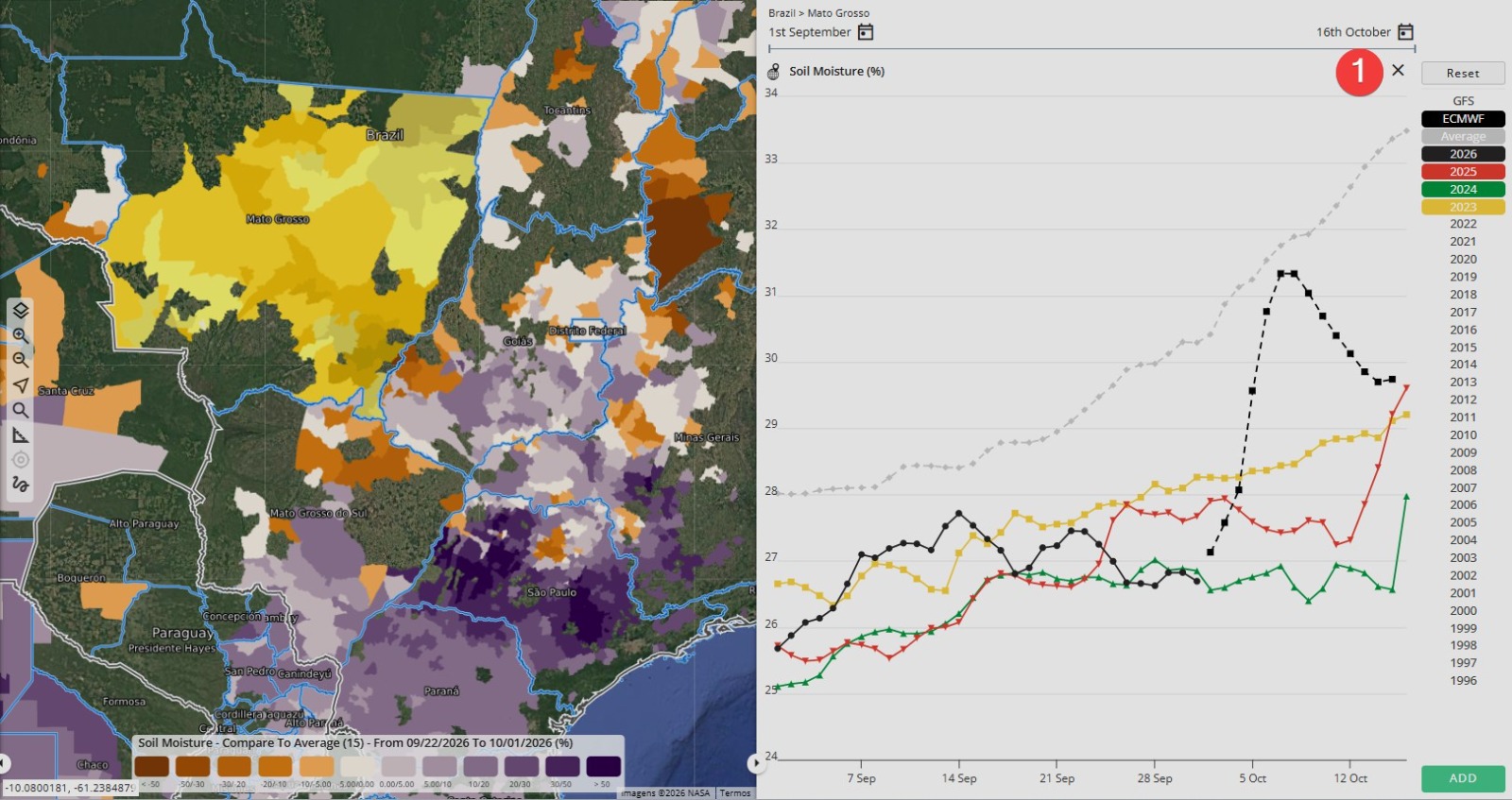Zoom in on the map
Image resolution: width=1512 pixels, height=800 pixels.
coord(21,336)
